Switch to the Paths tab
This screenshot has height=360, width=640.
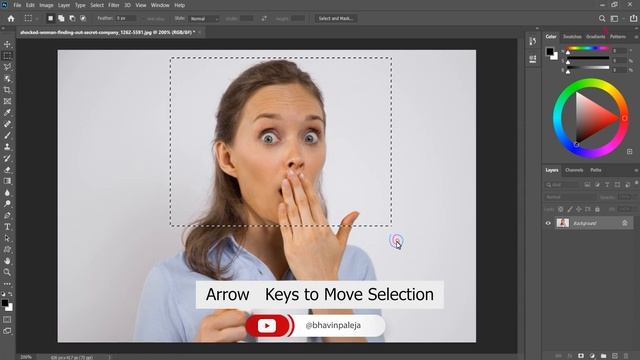click(x=596, y=170)
